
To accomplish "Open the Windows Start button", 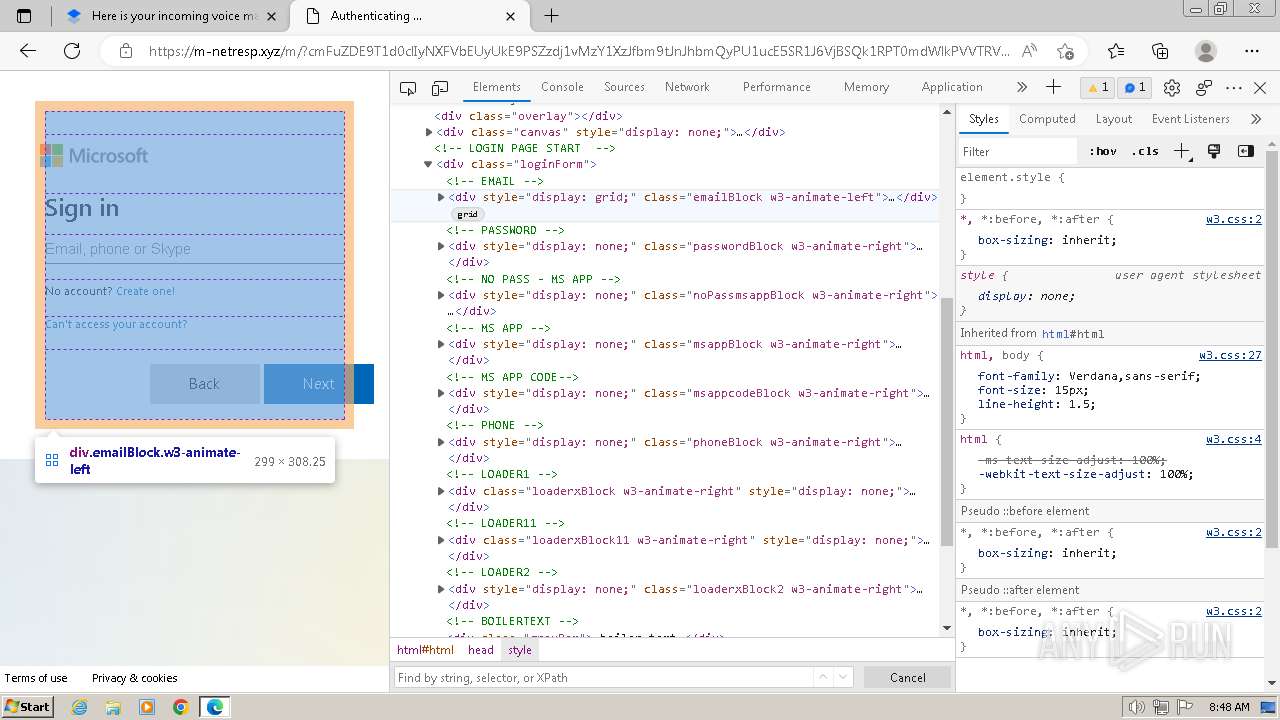I will click(x=27, y=706).
